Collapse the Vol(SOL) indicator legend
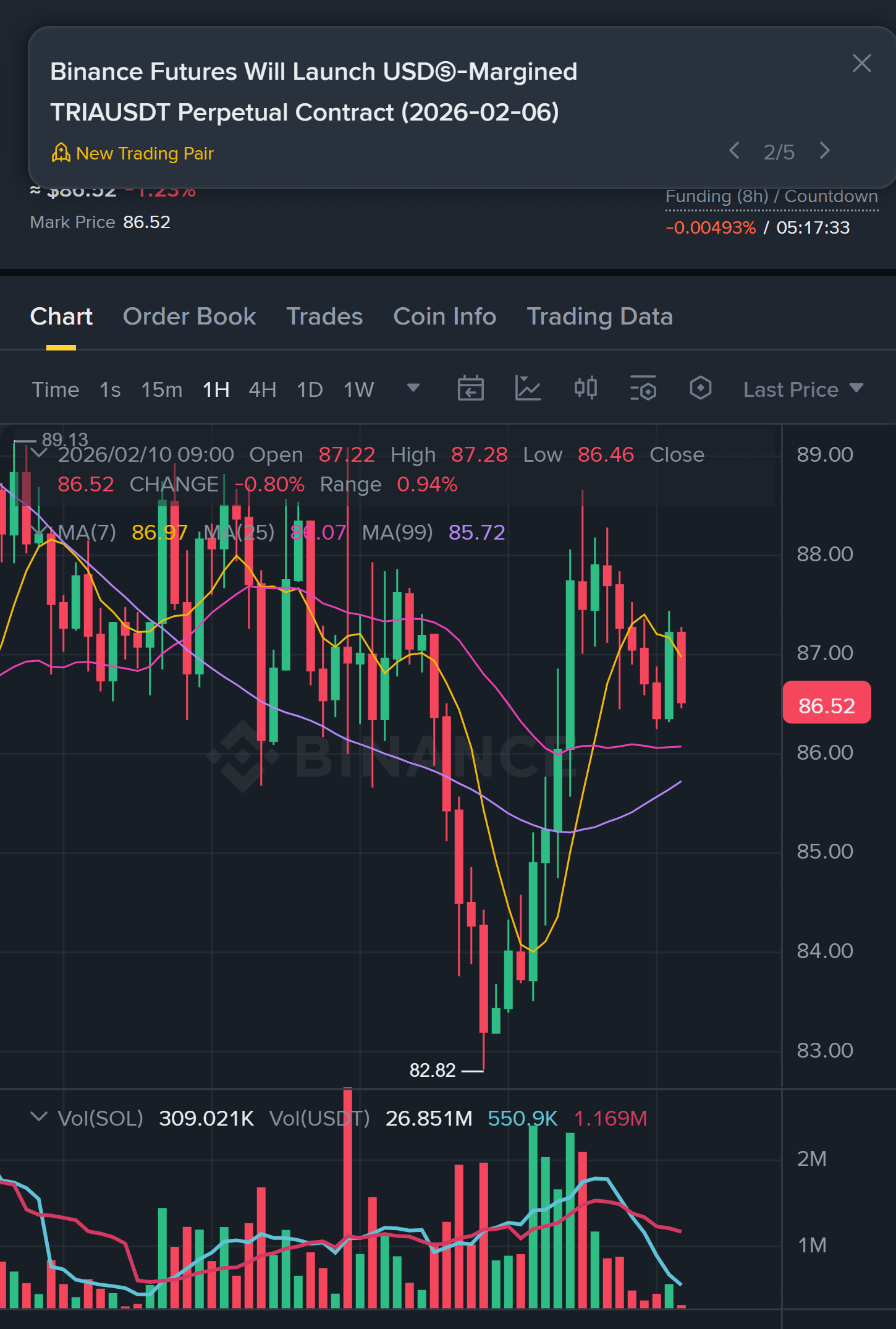Viewport: 896px width, 1329px height. click(38, 1117)
